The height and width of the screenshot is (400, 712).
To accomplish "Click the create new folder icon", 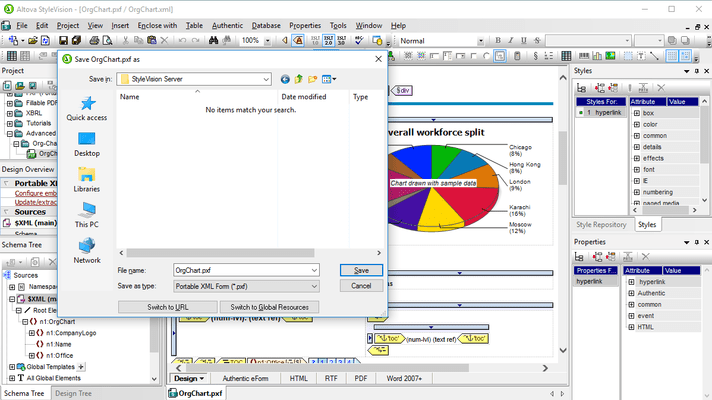I will tap(313, 78).
